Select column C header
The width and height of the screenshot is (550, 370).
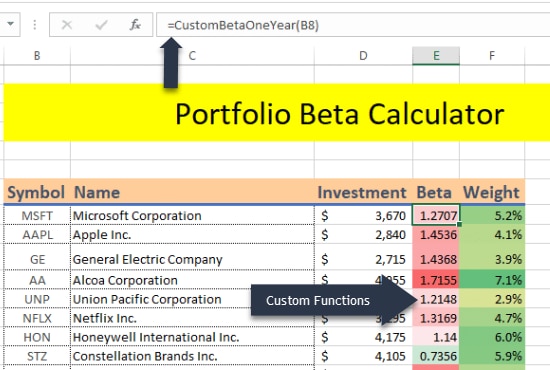coord(192,56)
